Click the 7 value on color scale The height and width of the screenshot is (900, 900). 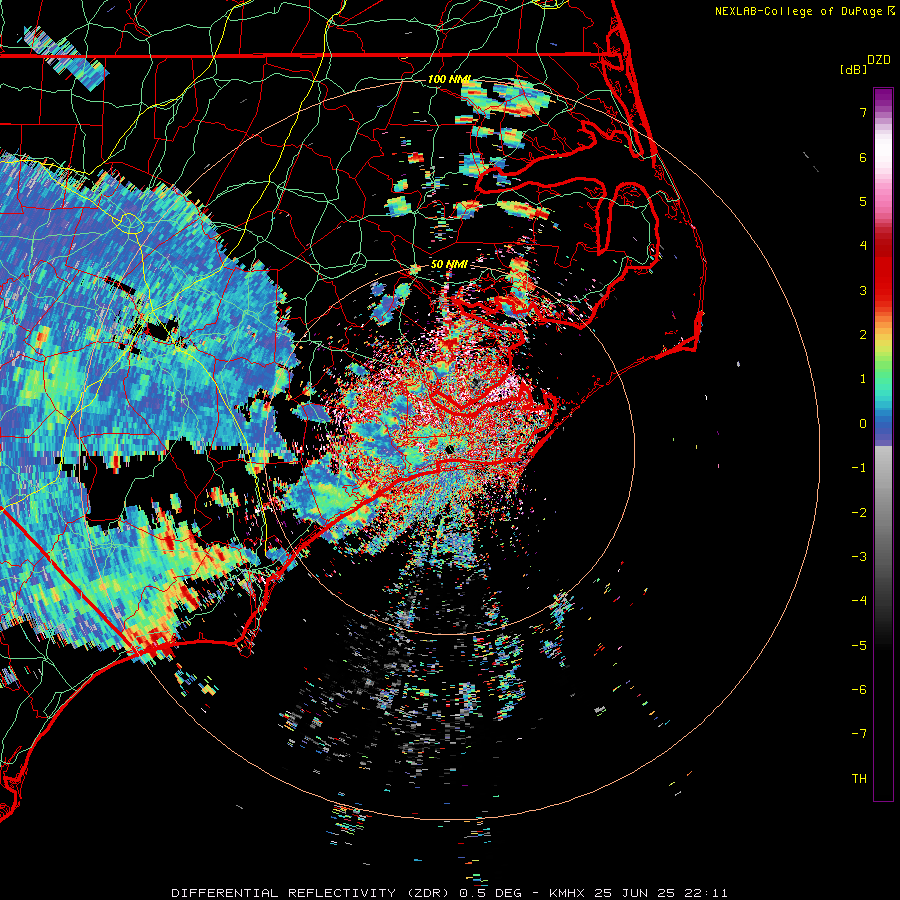863,112
